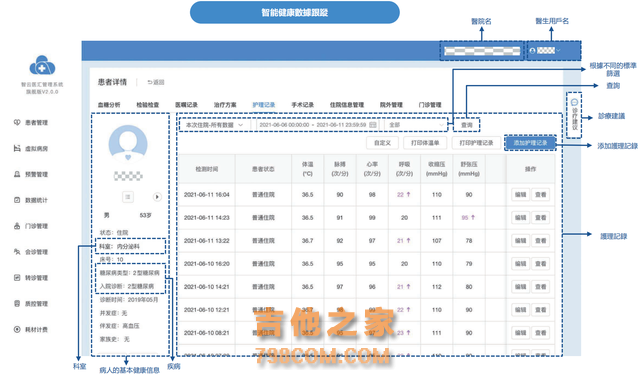This screenshot has height=375, width=640.
Task: Click 编辑 for the 2021-06-11 16:04 record
Action: click(x=520, y=195)
